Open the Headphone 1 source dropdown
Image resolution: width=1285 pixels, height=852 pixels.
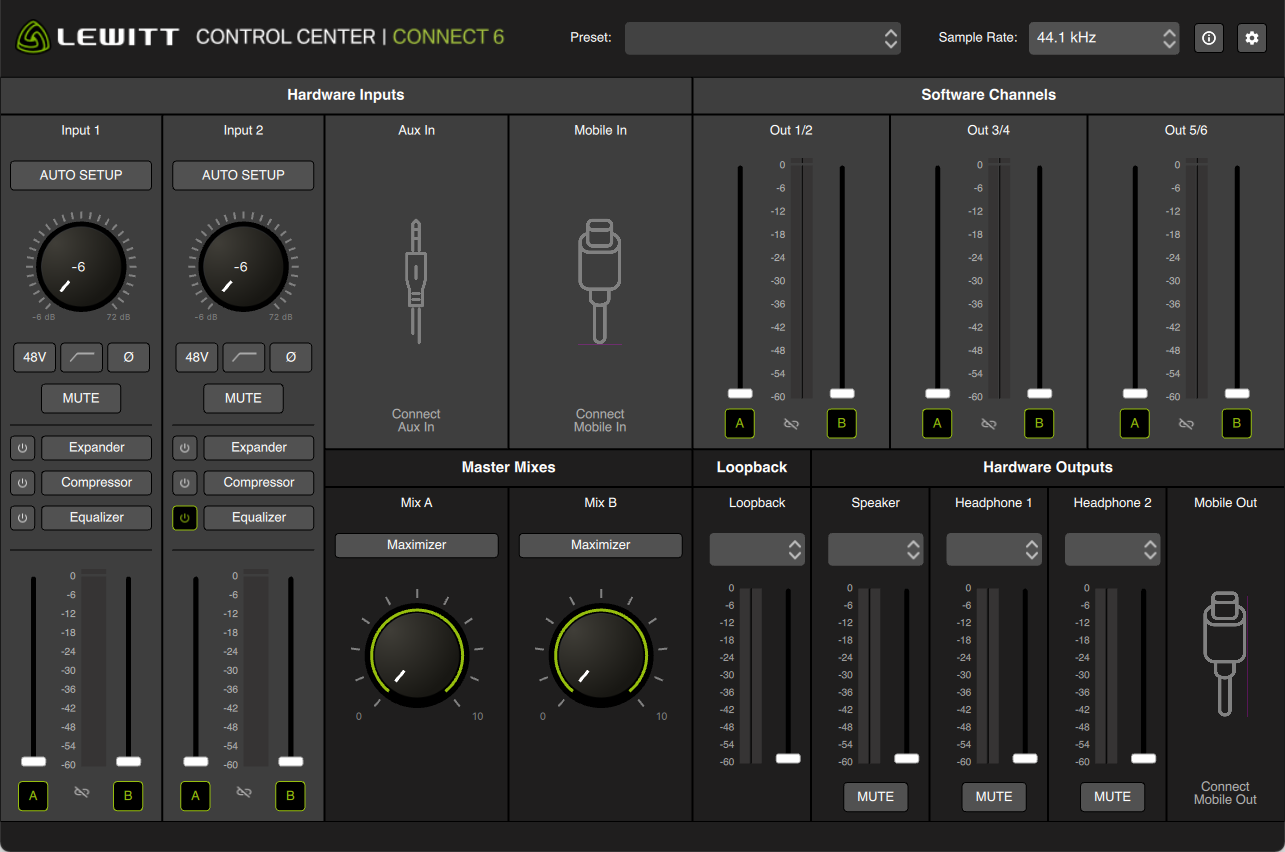[994, 549]
